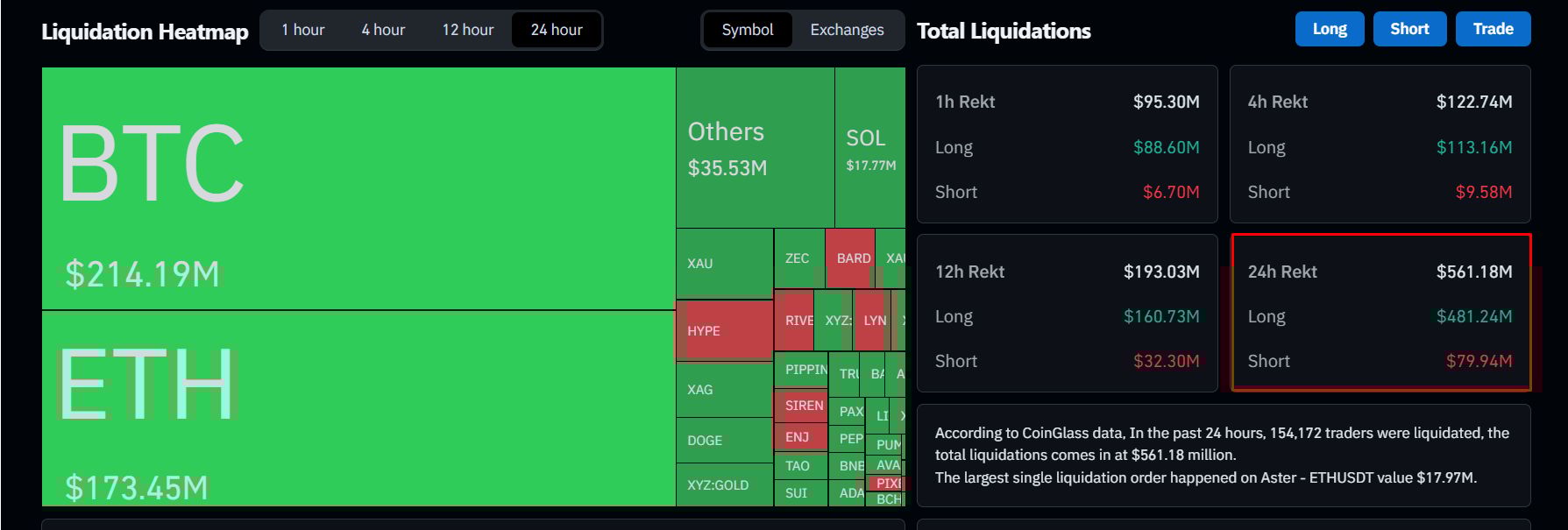Select the "24 hour" timeframe
This screenshot has height=530, width=1568.
point(555,29)
